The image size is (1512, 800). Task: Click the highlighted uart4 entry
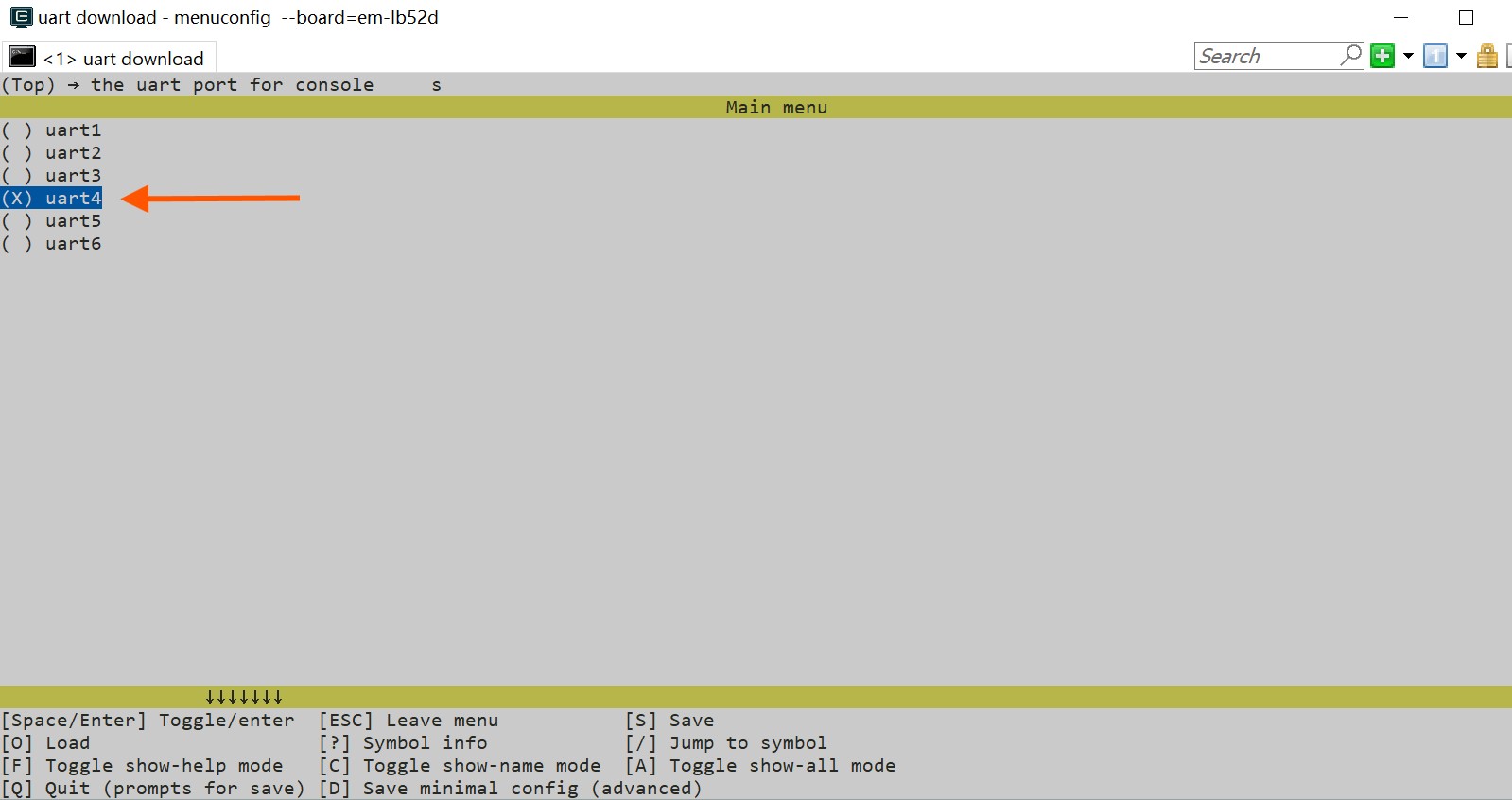pyautogui.click(x=53, y=199)
